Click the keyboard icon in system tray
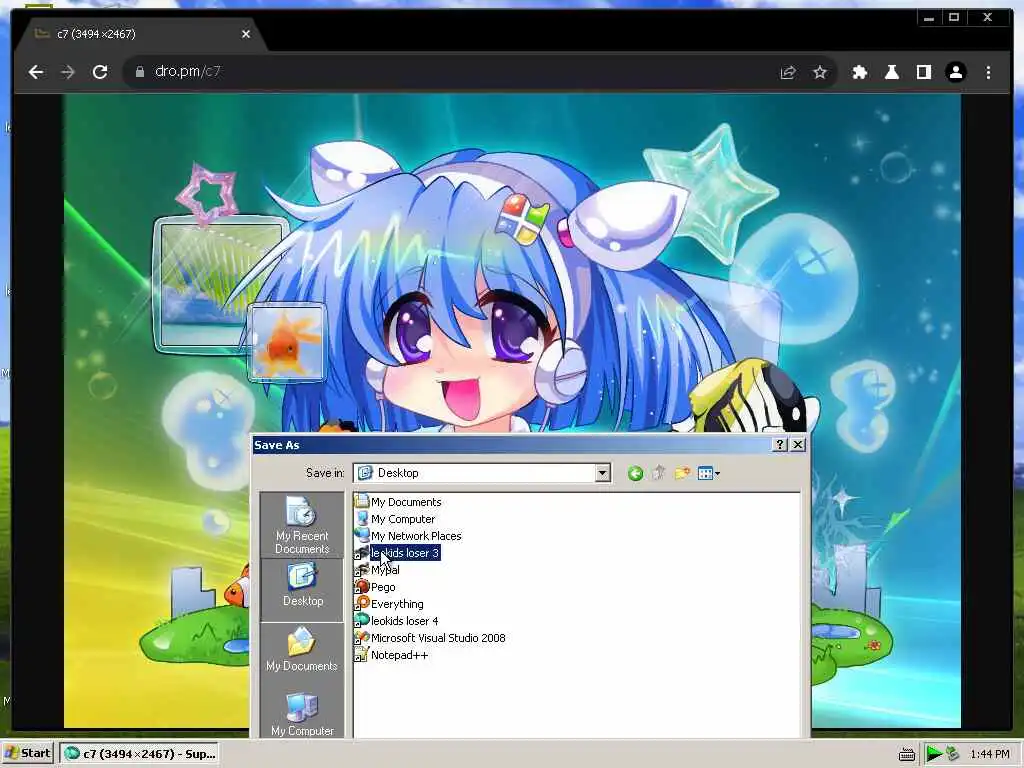1024x768 pixels. point(906,754)
